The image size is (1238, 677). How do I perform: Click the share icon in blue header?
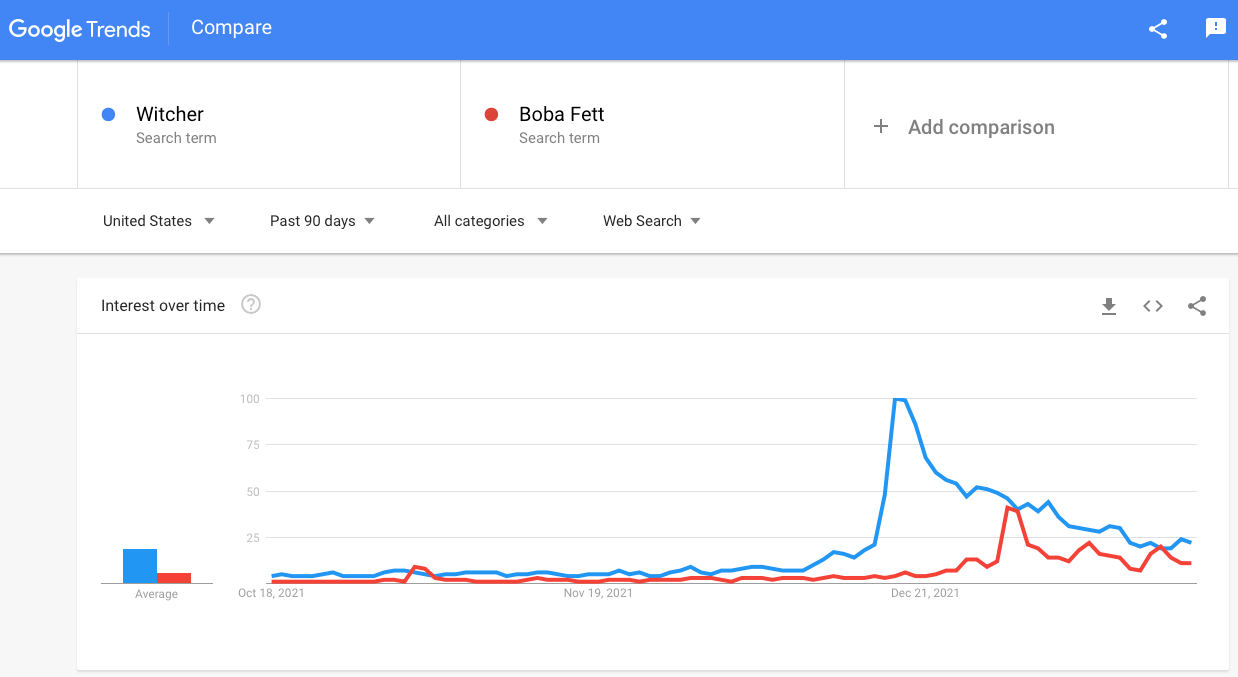(x=1158, y=29)
